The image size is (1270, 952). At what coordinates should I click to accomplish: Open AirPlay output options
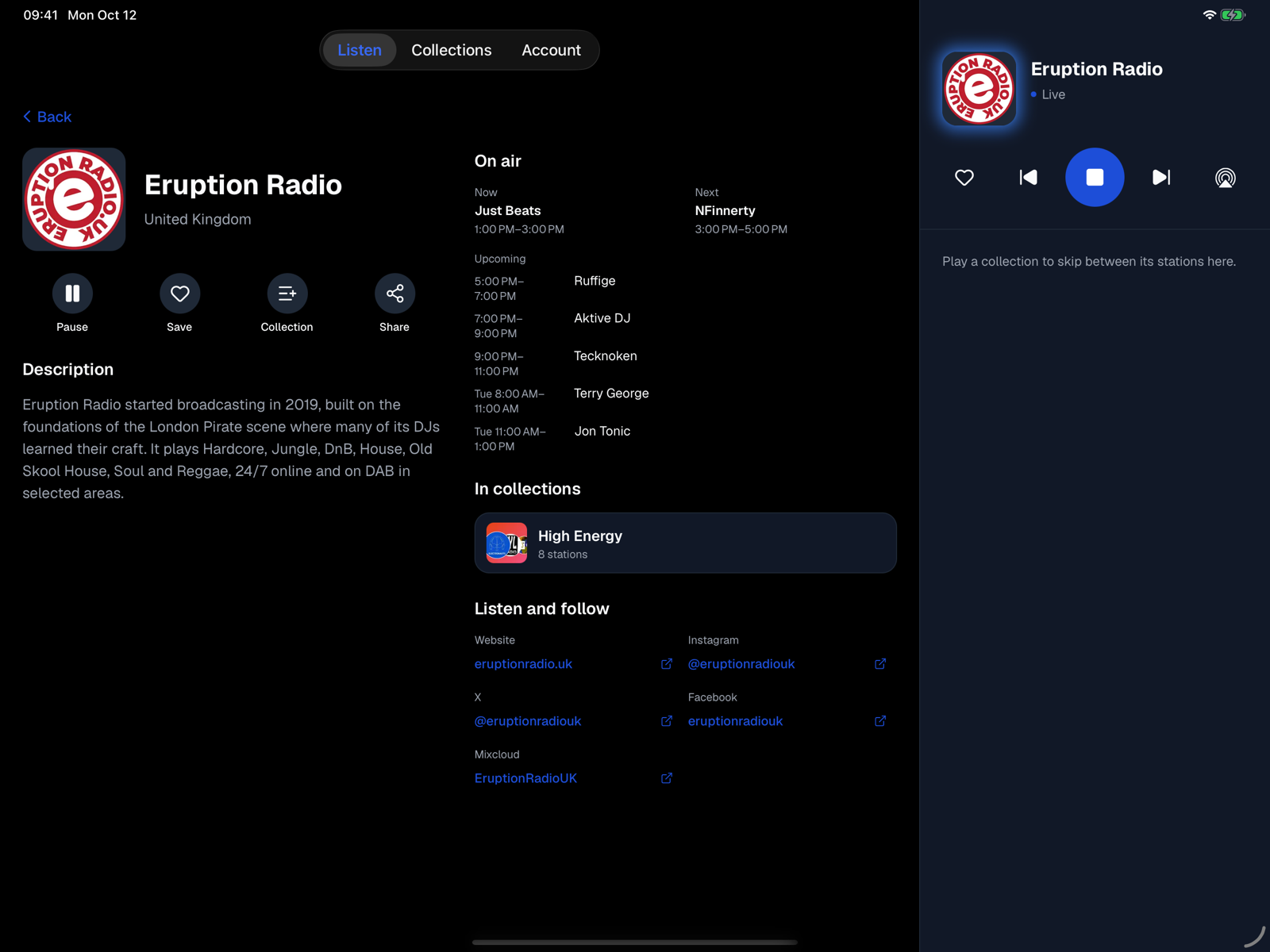(x=1226, y=178)
